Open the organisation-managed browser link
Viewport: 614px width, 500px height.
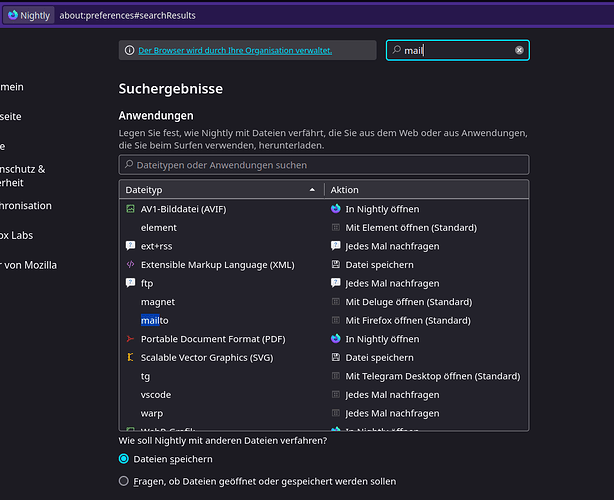point(235,51)
